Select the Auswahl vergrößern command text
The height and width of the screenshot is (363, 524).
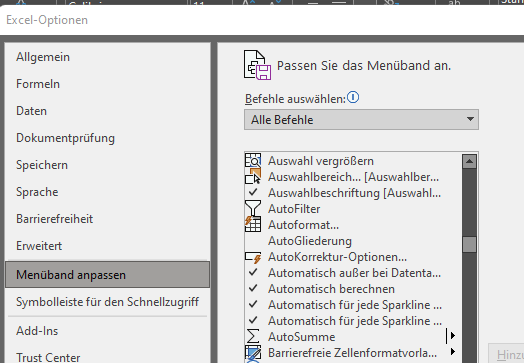tap(321, 161)
